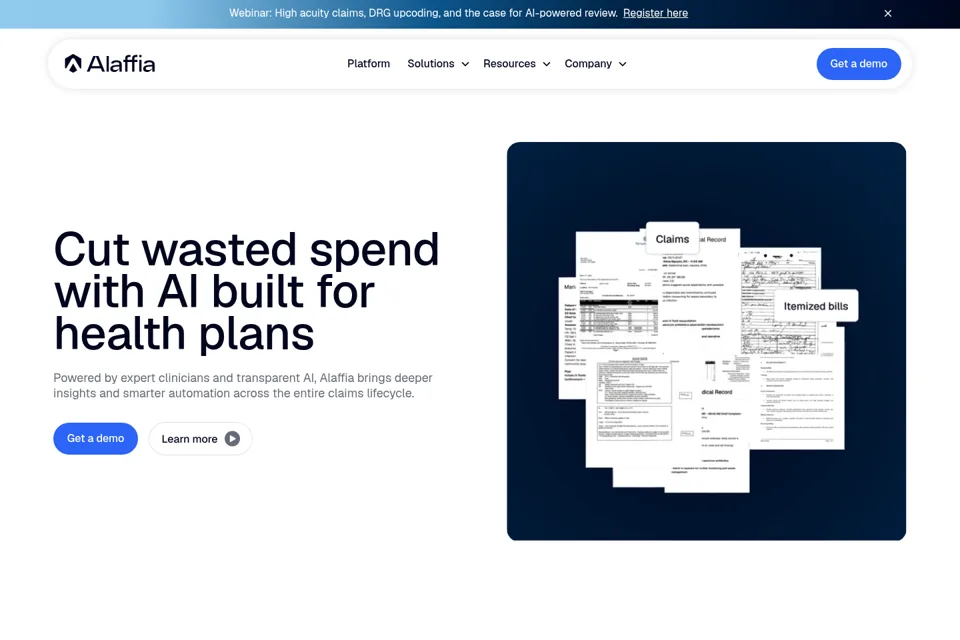Close the webinar announcement banner
960x640 pixels.
pos(888,13)
